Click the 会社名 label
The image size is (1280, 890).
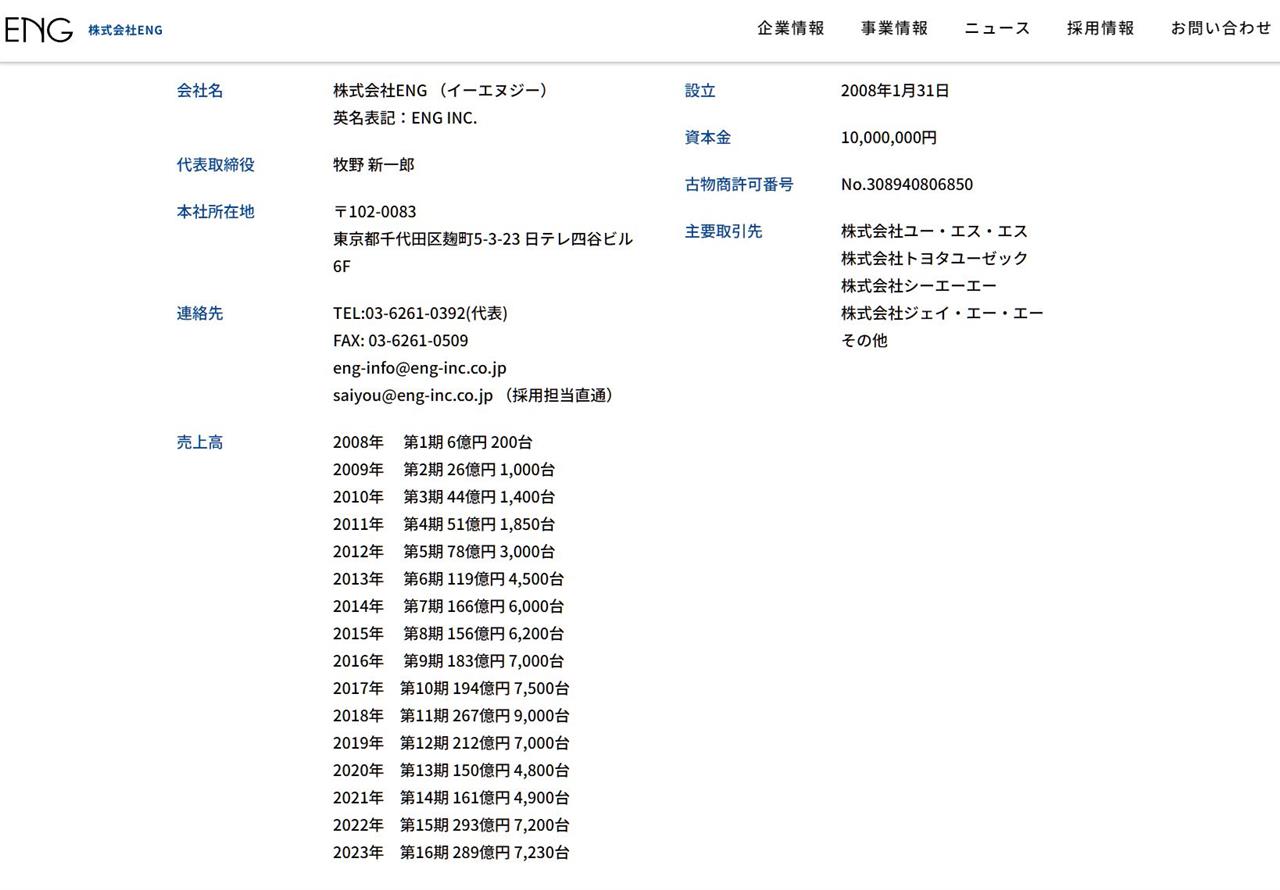[x=200, y=90]
